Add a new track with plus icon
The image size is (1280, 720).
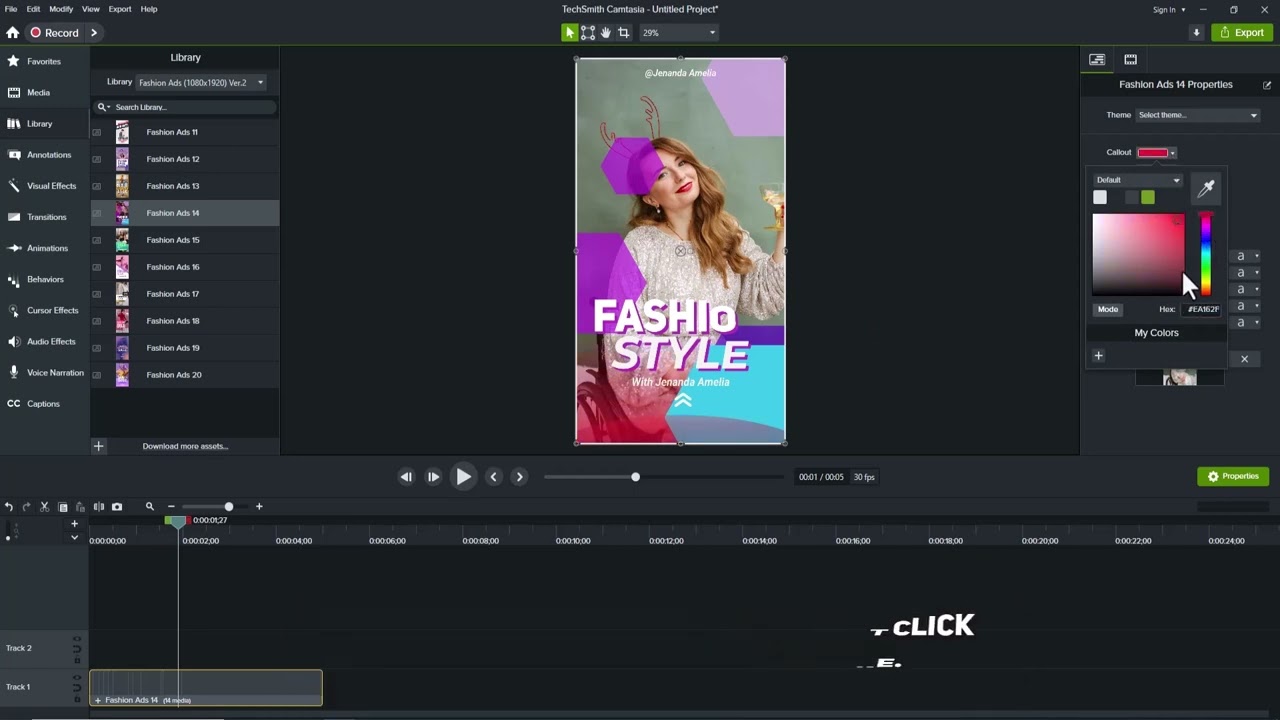click(x=74, y=524)
